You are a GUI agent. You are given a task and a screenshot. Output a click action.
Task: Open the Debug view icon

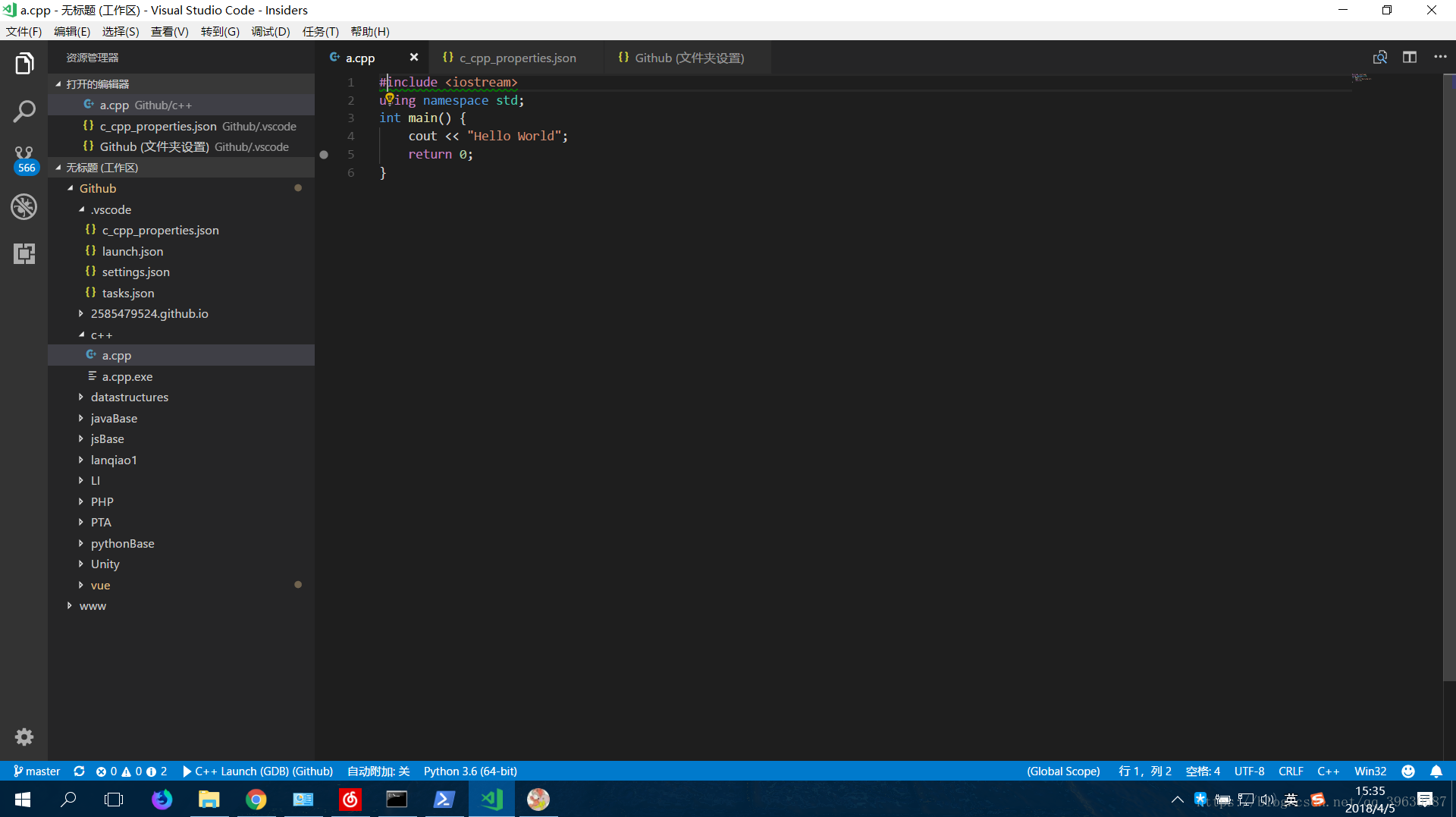pyautogui.click(x=24, y=206)
